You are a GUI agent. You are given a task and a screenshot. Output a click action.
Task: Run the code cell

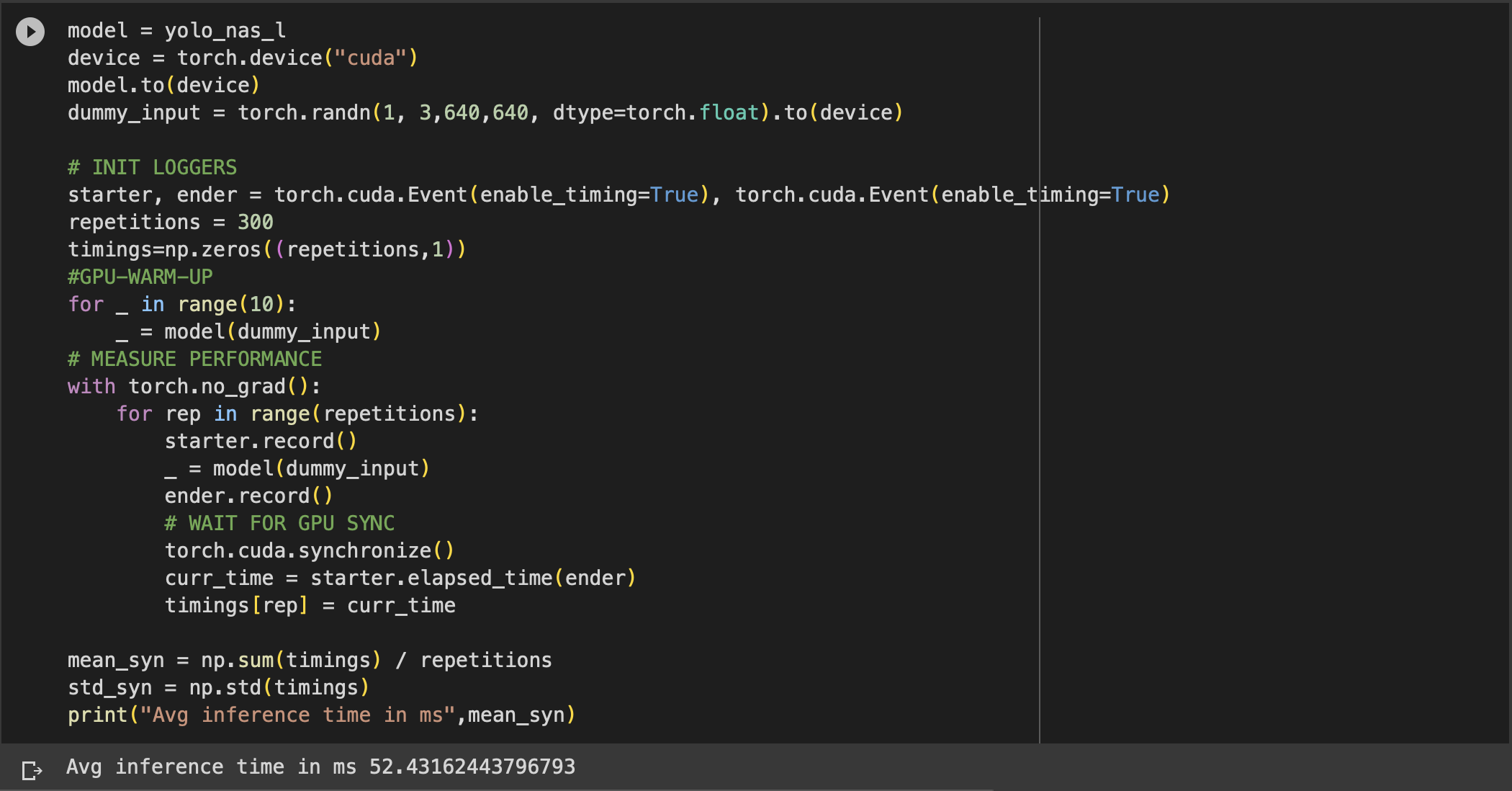[30, 31]
